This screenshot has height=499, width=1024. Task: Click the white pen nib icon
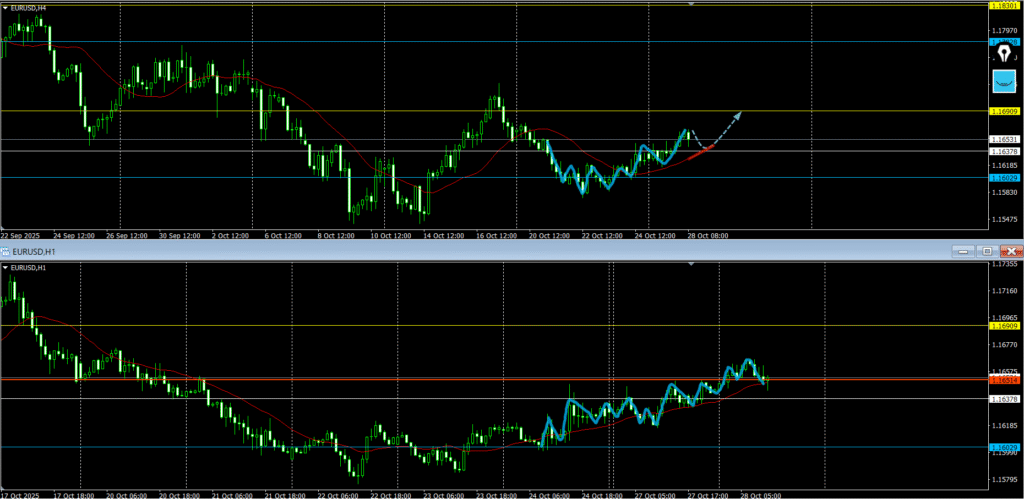click(x=1003, y=54)
